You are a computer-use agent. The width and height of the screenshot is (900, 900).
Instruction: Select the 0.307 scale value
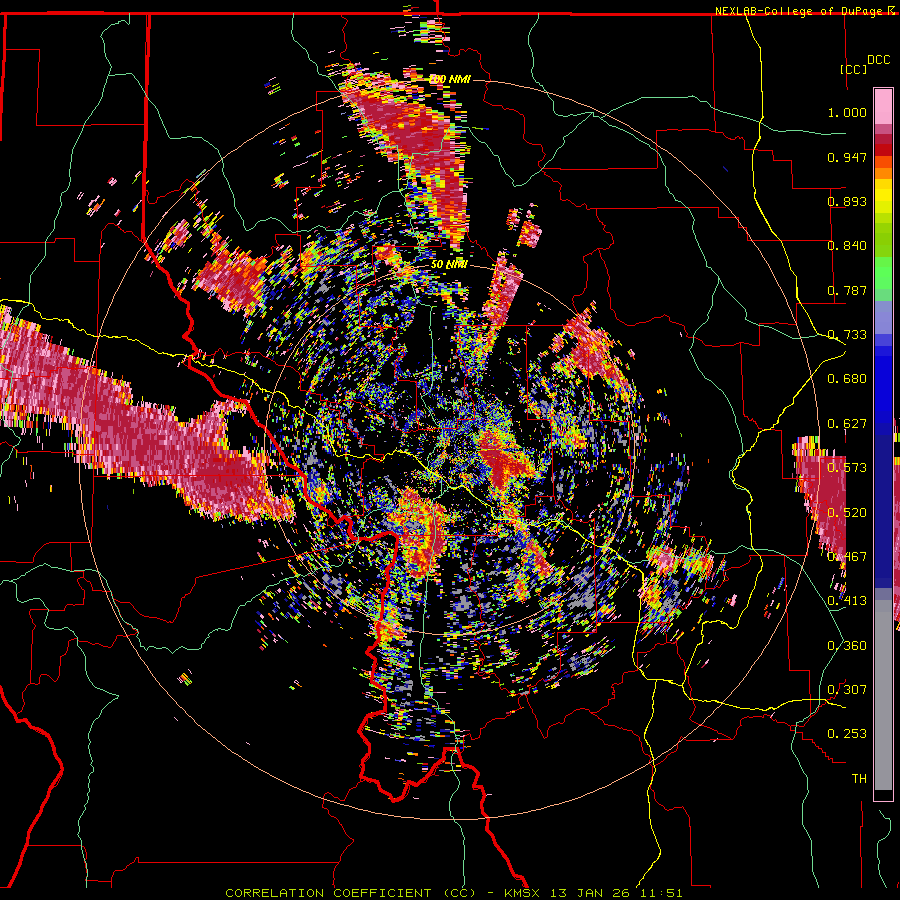click(847, 689)
